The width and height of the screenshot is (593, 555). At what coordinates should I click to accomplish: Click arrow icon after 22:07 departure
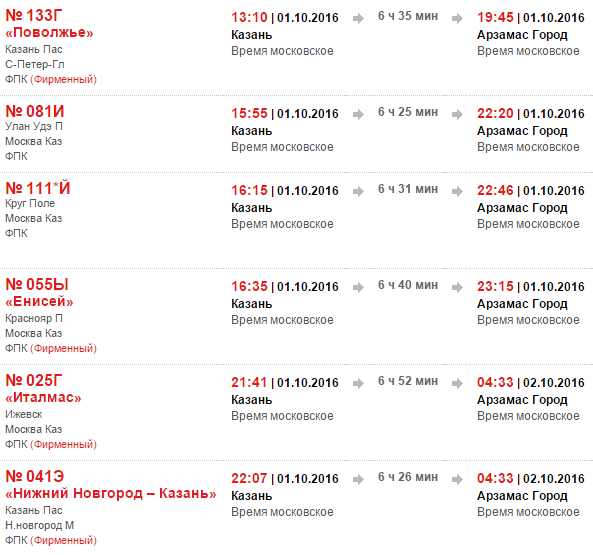(x=358, y=479)
